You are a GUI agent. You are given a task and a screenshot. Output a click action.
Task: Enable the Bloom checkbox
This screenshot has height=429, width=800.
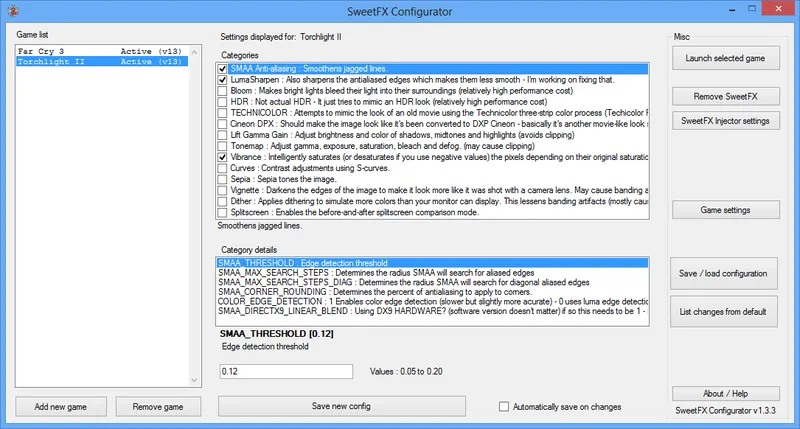(x=222, y=91)
